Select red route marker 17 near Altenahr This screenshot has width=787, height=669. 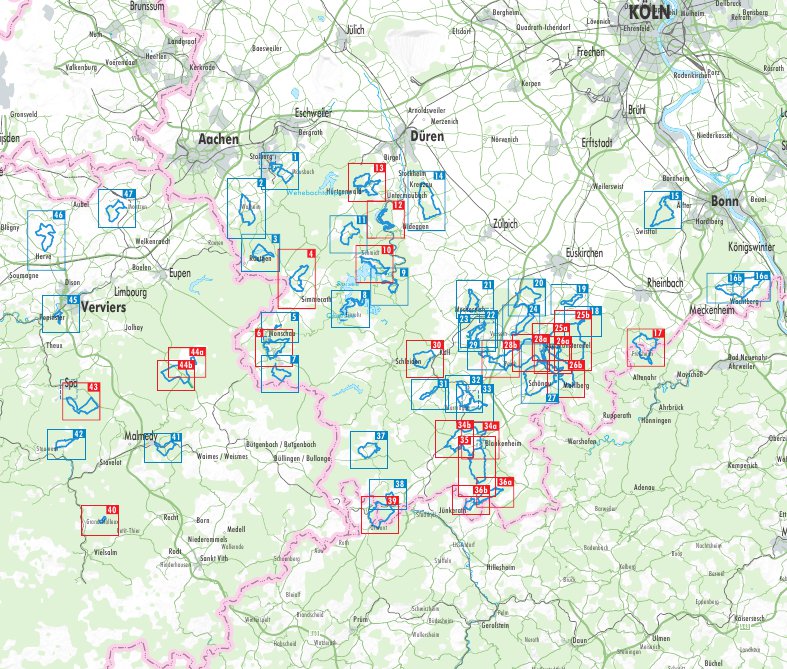click(646, 348)
